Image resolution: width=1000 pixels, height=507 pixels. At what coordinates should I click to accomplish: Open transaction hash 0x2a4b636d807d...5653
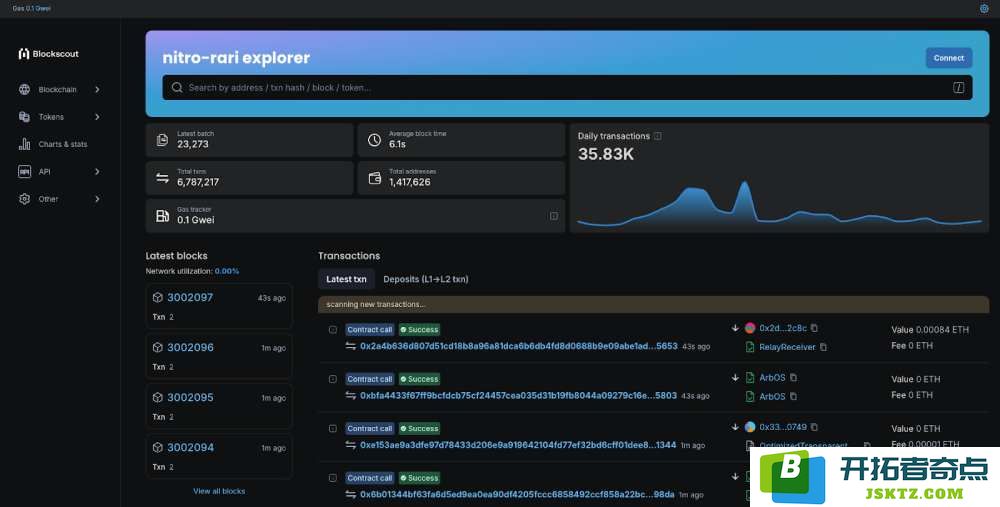pos(518,346)
